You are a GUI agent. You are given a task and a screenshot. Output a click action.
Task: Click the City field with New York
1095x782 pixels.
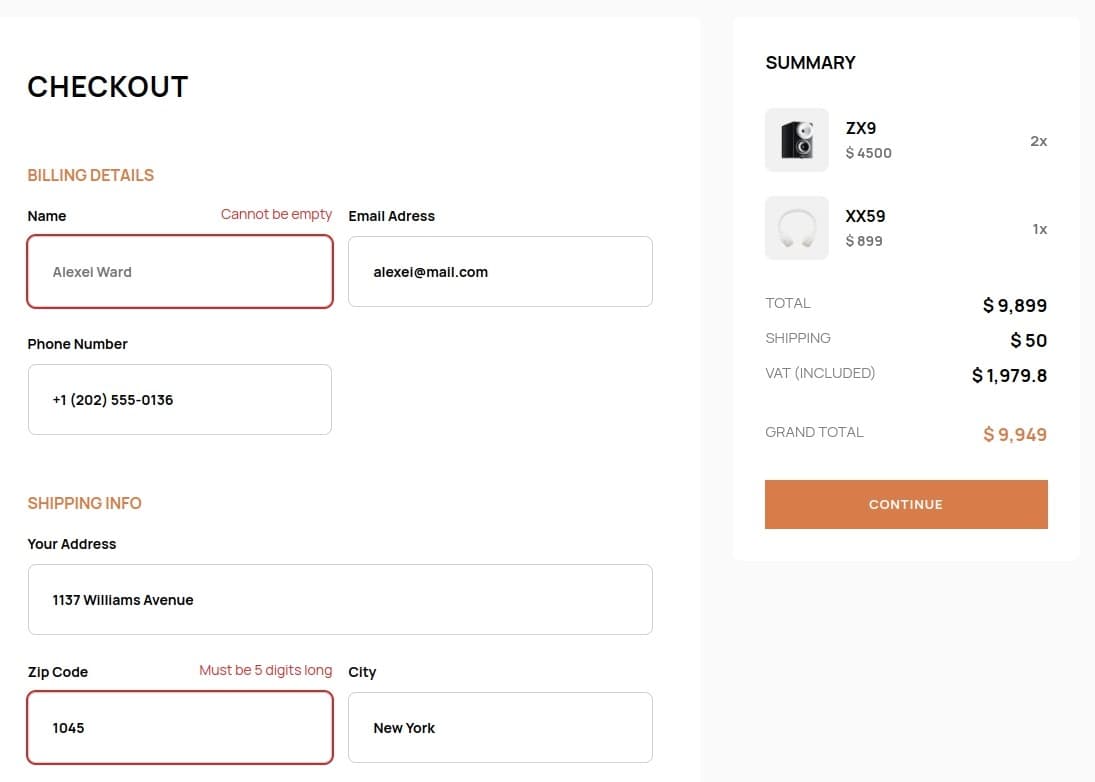coord(500,728)
